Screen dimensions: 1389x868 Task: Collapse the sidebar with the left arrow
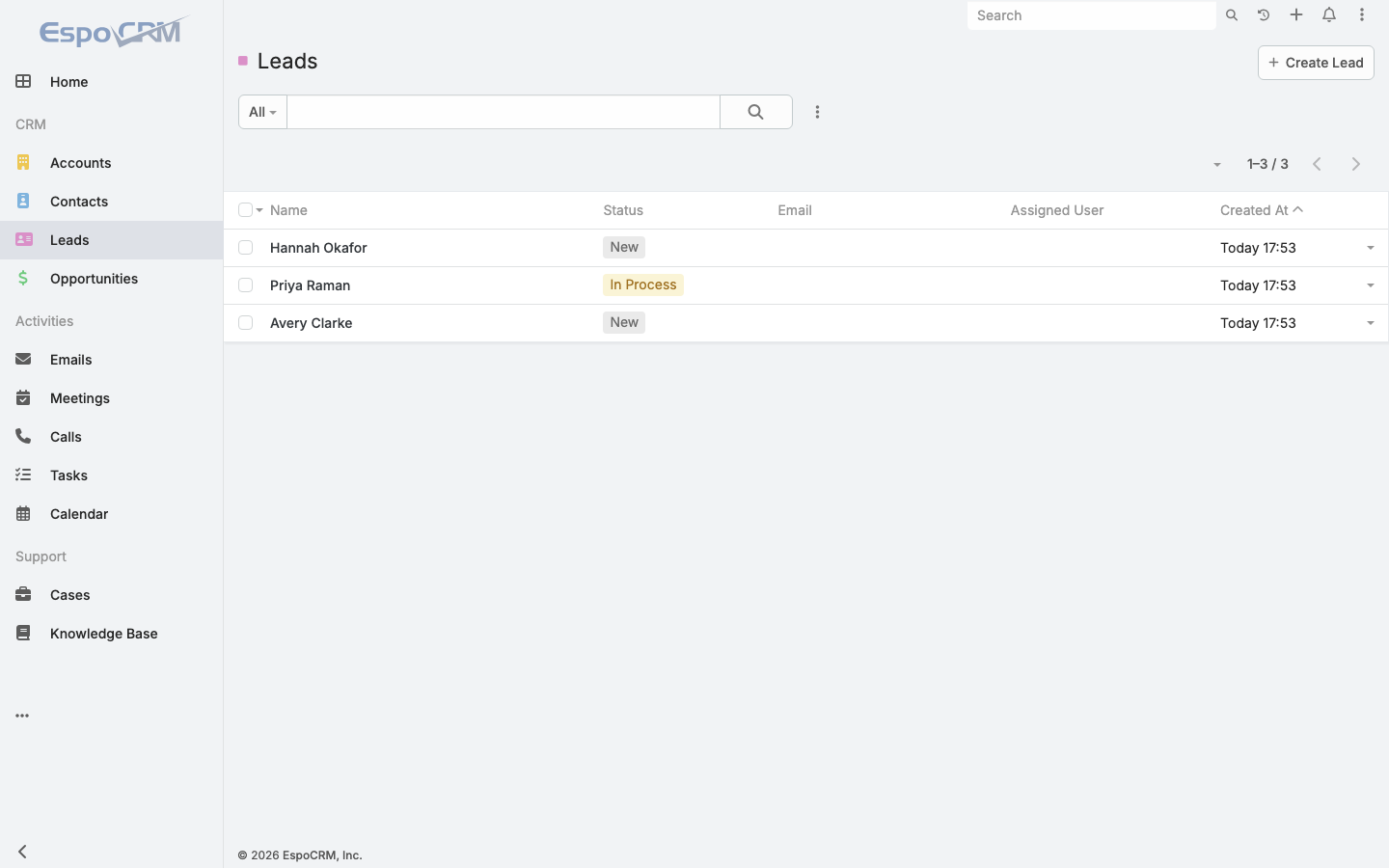pos(22,852)
